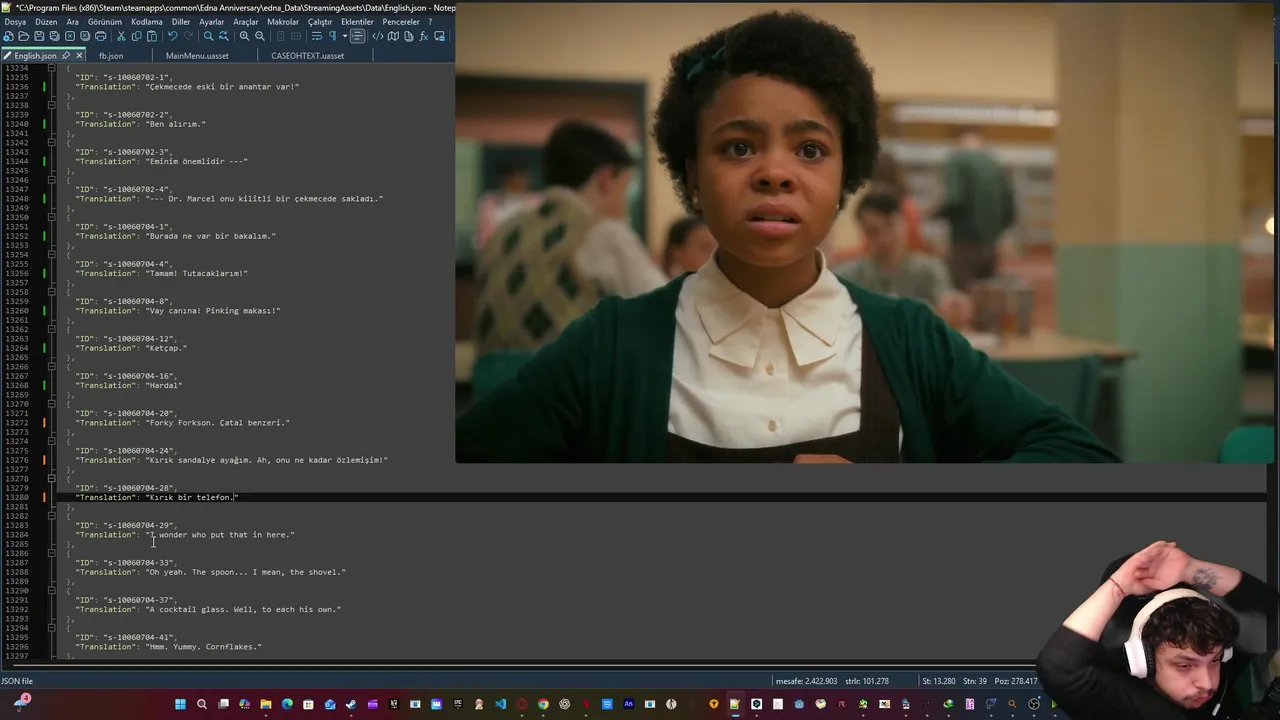Image resolution: width=1280 pixels, height=720 pixels.
Task: Open Replace with the toolbar icon
Action: (224, 36)
